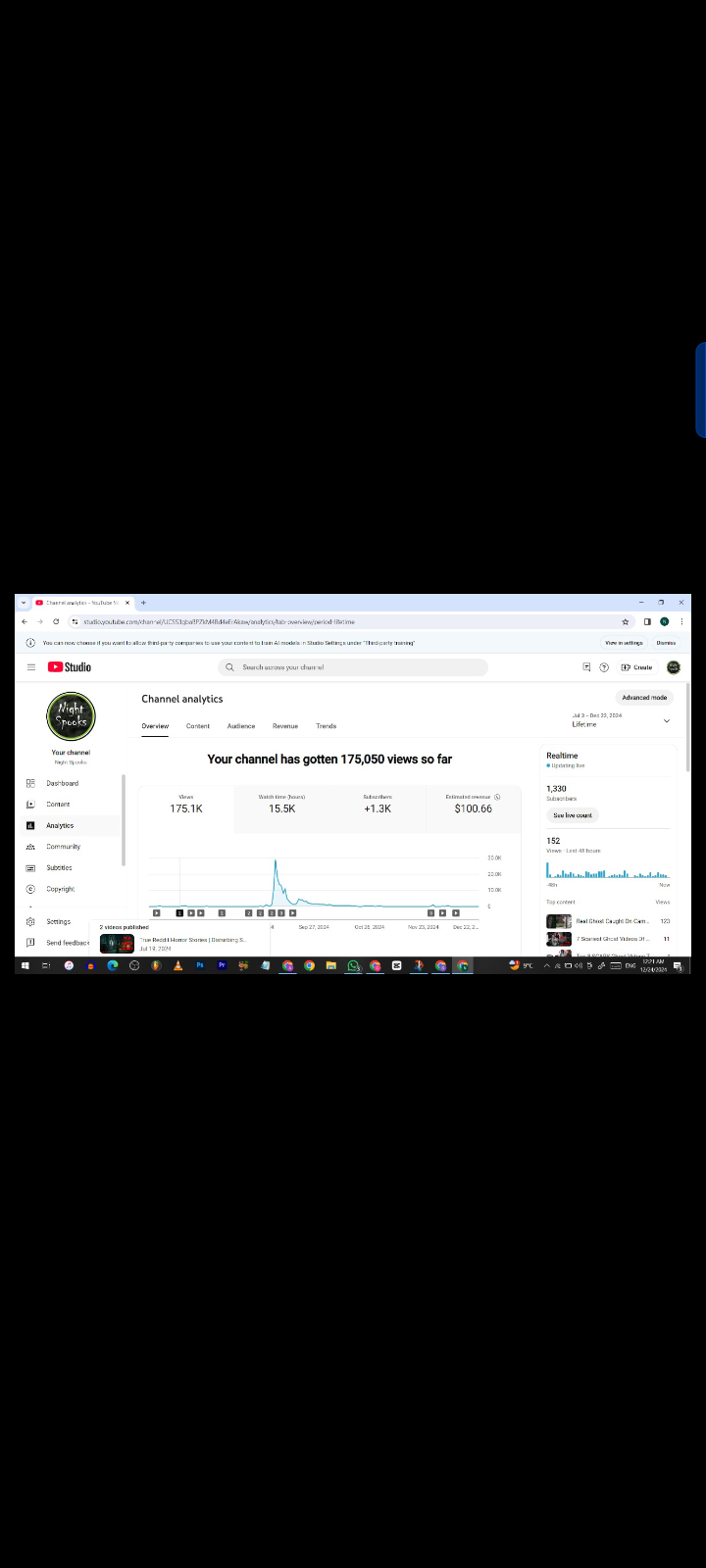
Task: Select the Subscribers +1.3K metric card
Action: [x=378, y=808]
